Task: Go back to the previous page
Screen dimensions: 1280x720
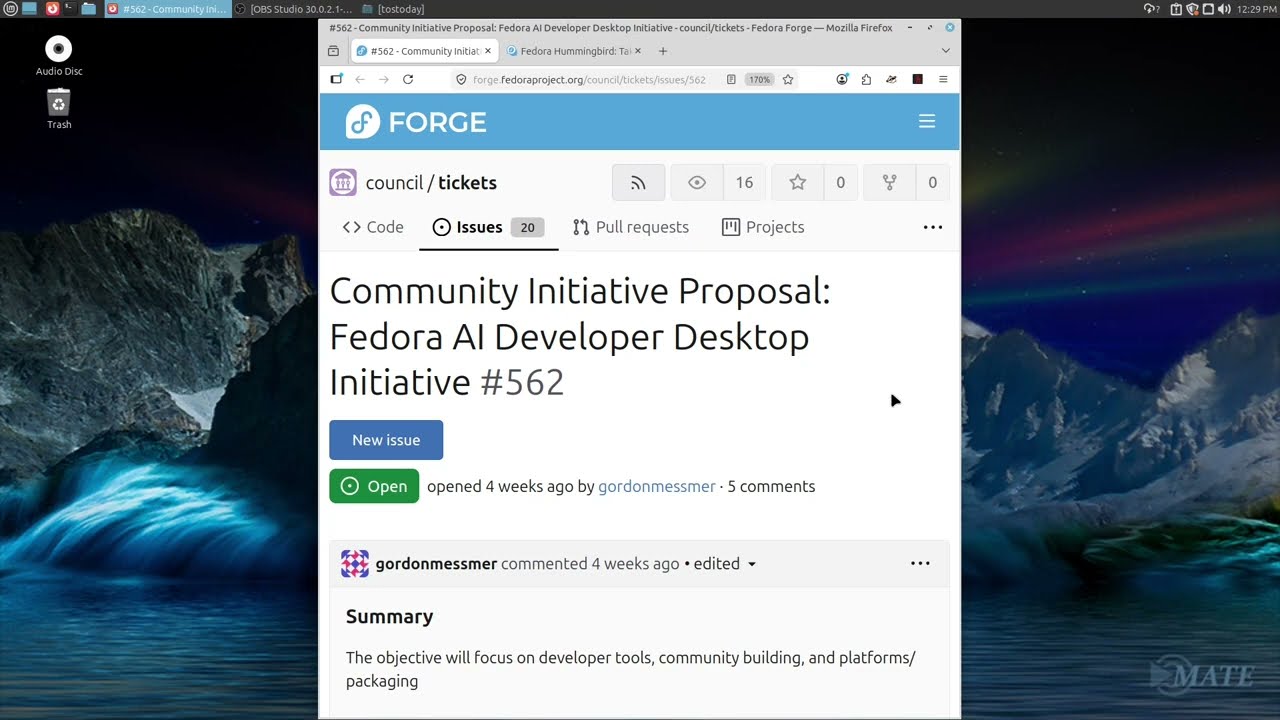Action: coord(360,79)
